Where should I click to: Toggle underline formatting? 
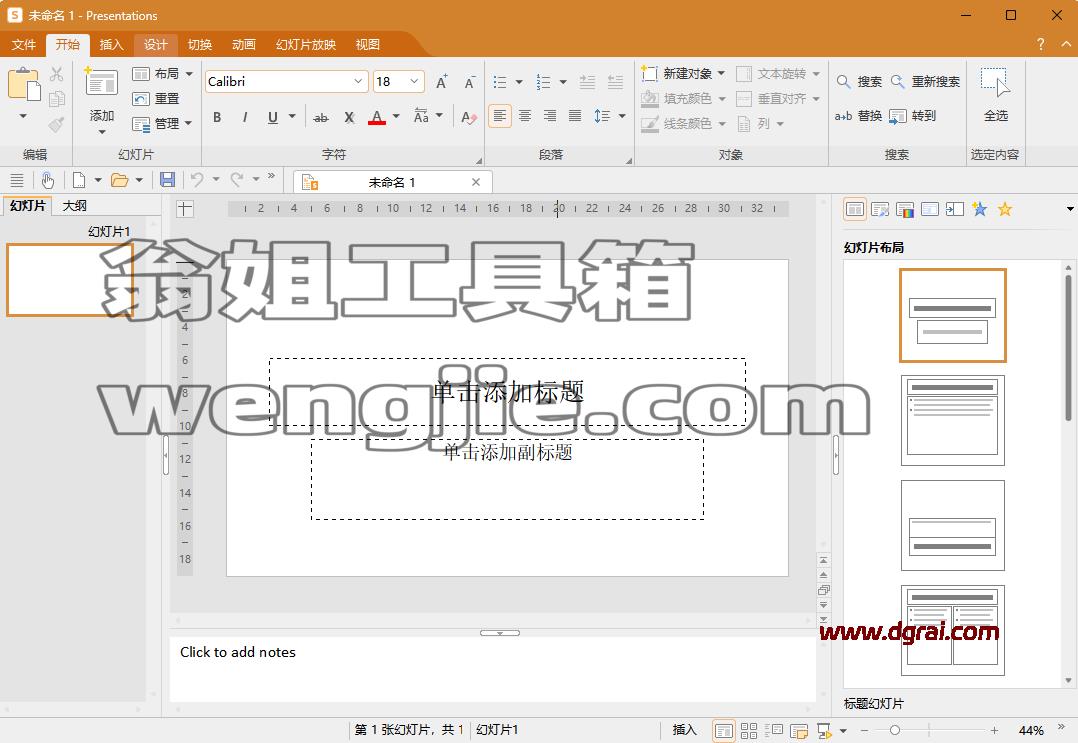tap(273, 118)
